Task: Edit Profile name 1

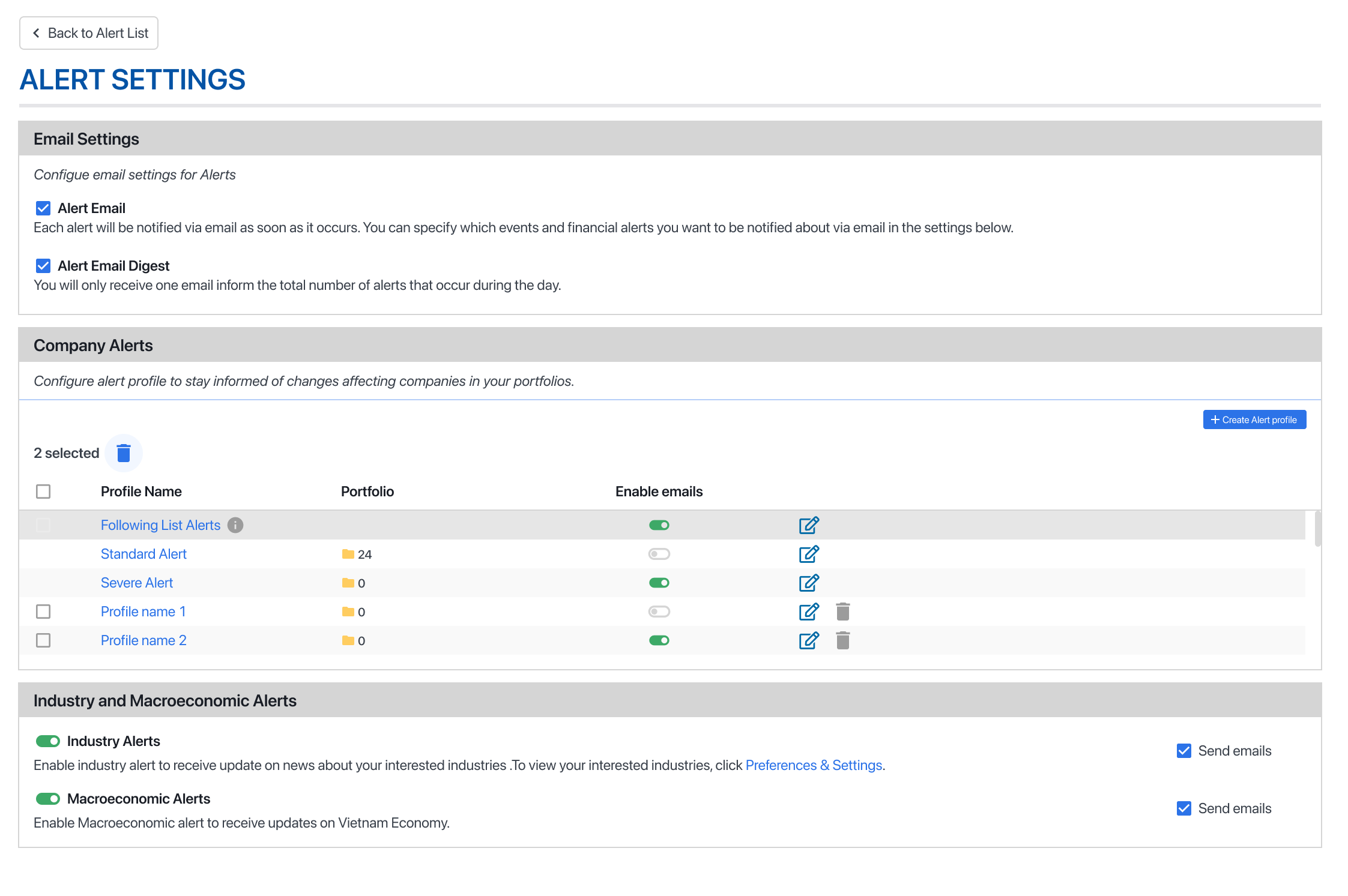Action: tap(808, 612)
